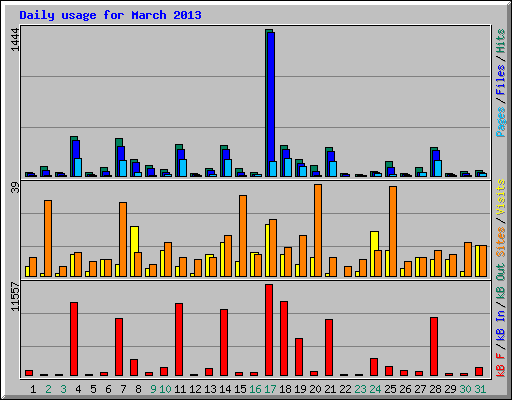The image size is (512, 400).
Task: Click the orange Sites bar for day 2
Action: [x=48, y=238]
